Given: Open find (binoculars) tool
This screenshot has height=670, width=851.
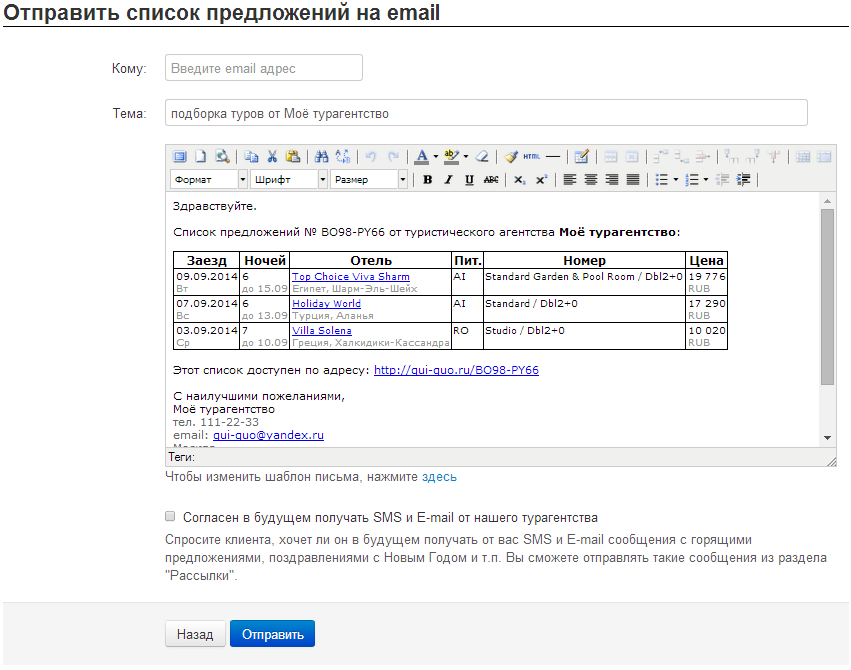Looking at the screenshot, I should coord(321,156).
